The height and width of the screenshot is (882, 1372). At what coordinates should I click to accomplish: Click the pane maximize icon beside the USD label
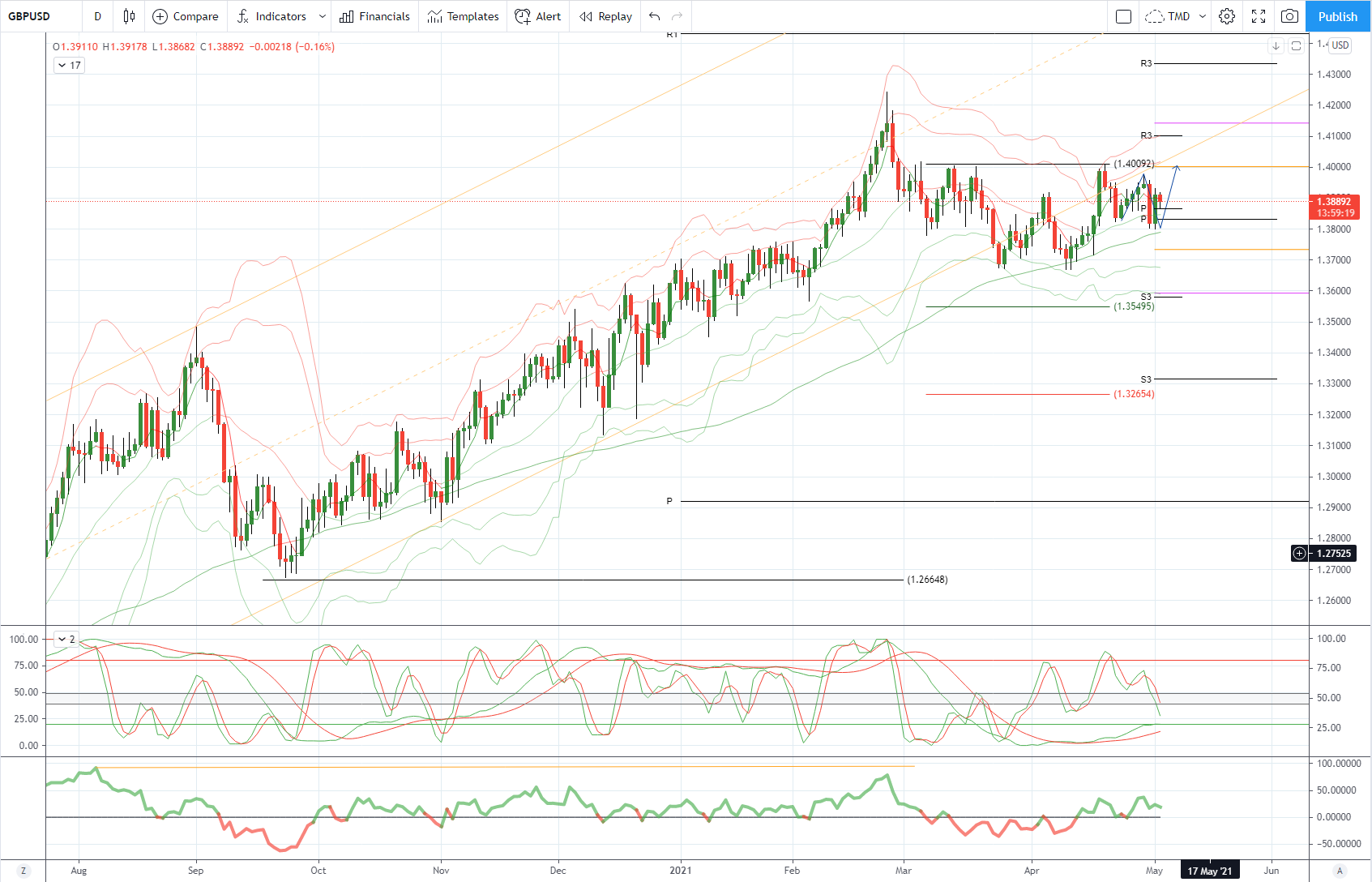(1296, 46)
